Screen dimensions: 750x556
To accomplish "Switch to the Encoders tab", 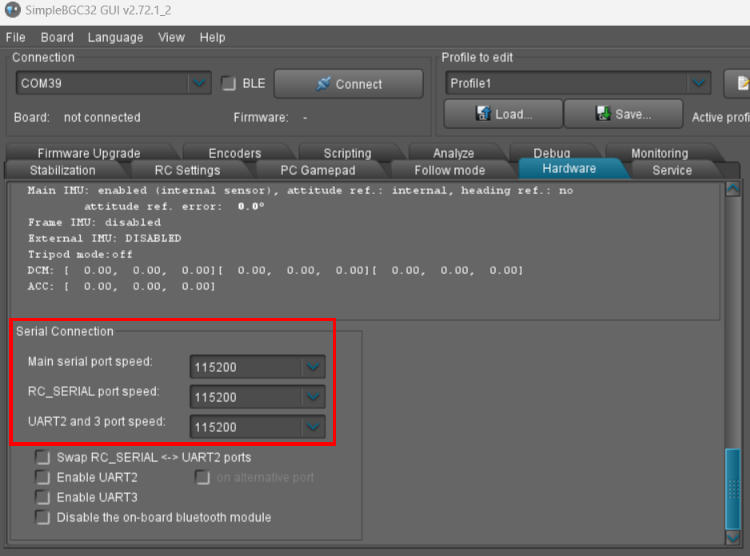I will pyautogui.click(x=235, y=153).
